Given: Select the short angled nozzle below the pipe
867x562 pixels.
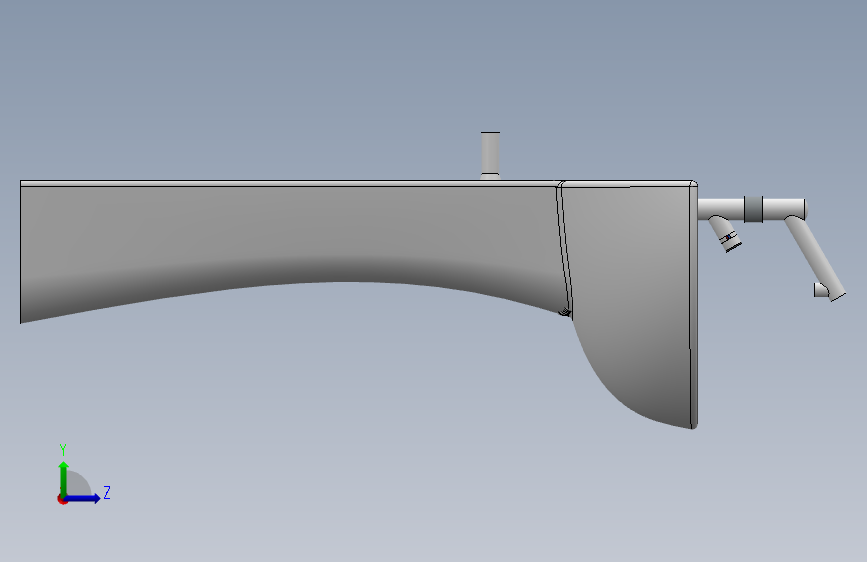Looking at the screenshot, I should click(725, 233).
